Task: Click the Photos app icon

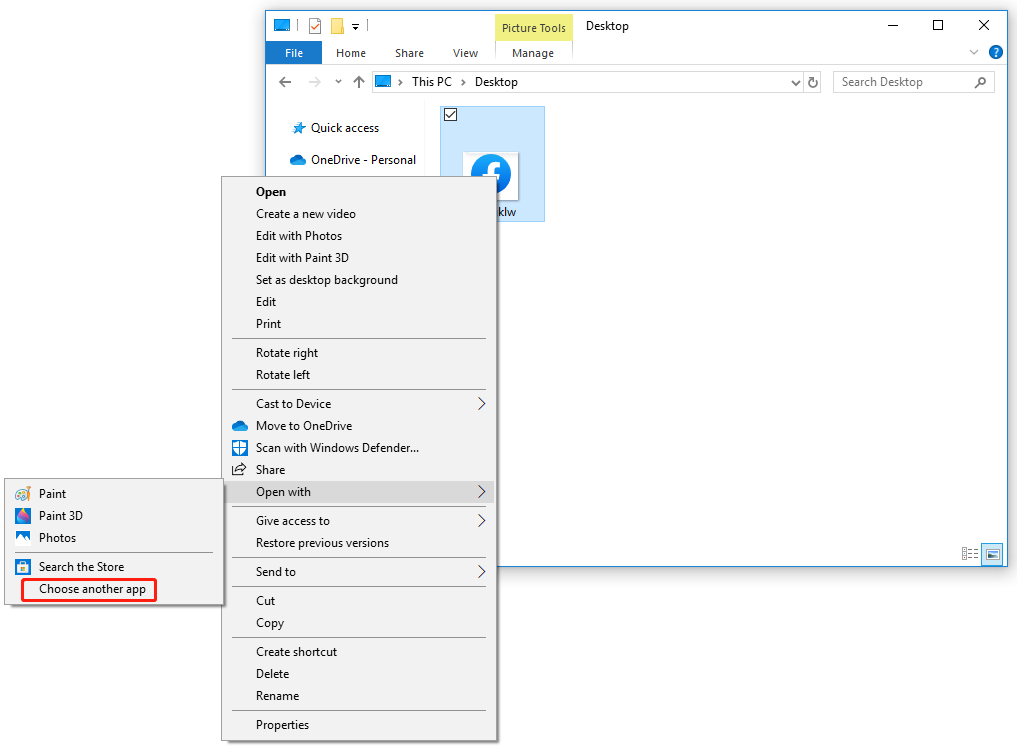Action: [22, 538]
